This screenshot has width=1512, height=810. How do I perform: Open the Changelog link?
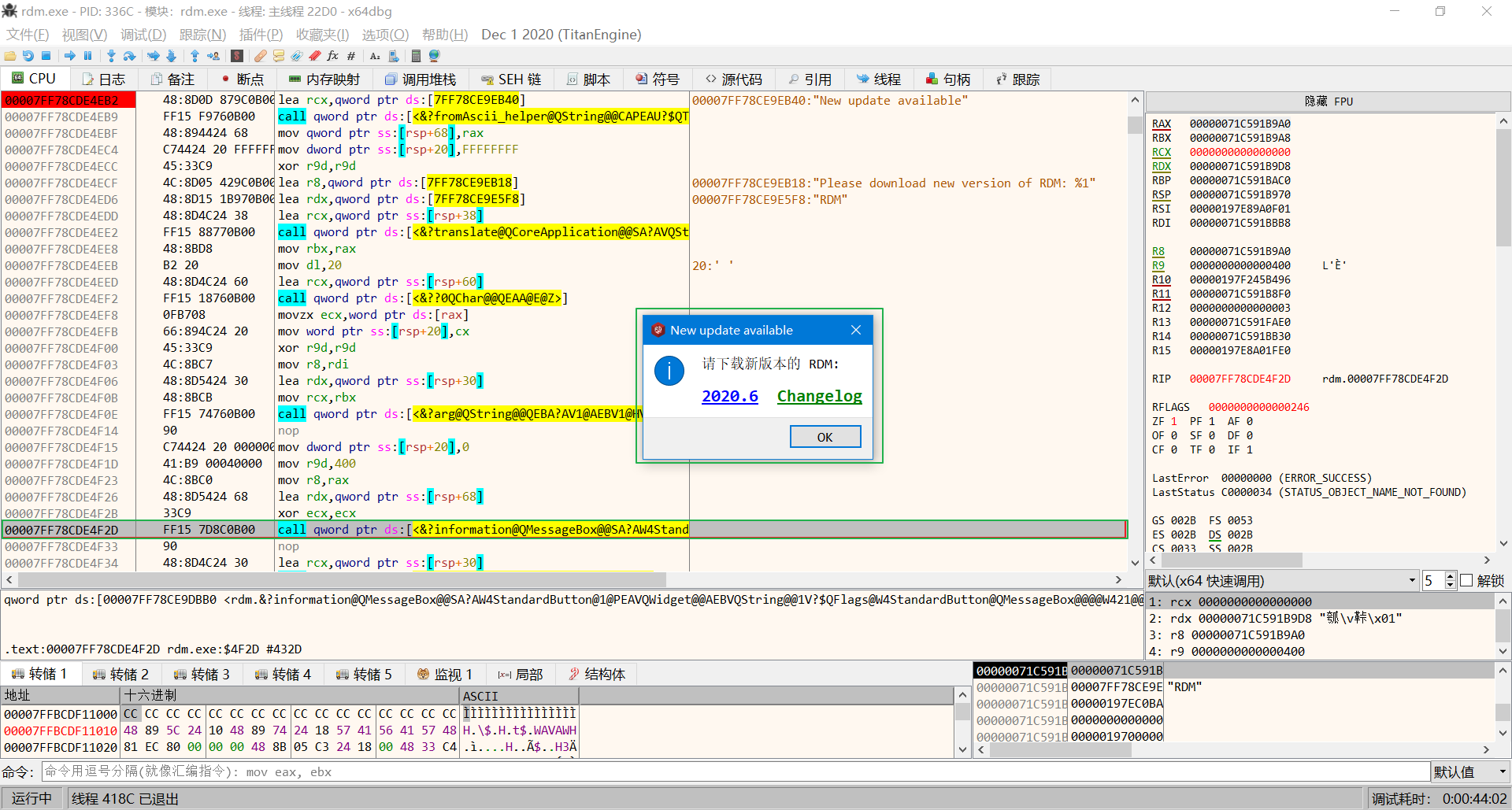coord(820,396)
